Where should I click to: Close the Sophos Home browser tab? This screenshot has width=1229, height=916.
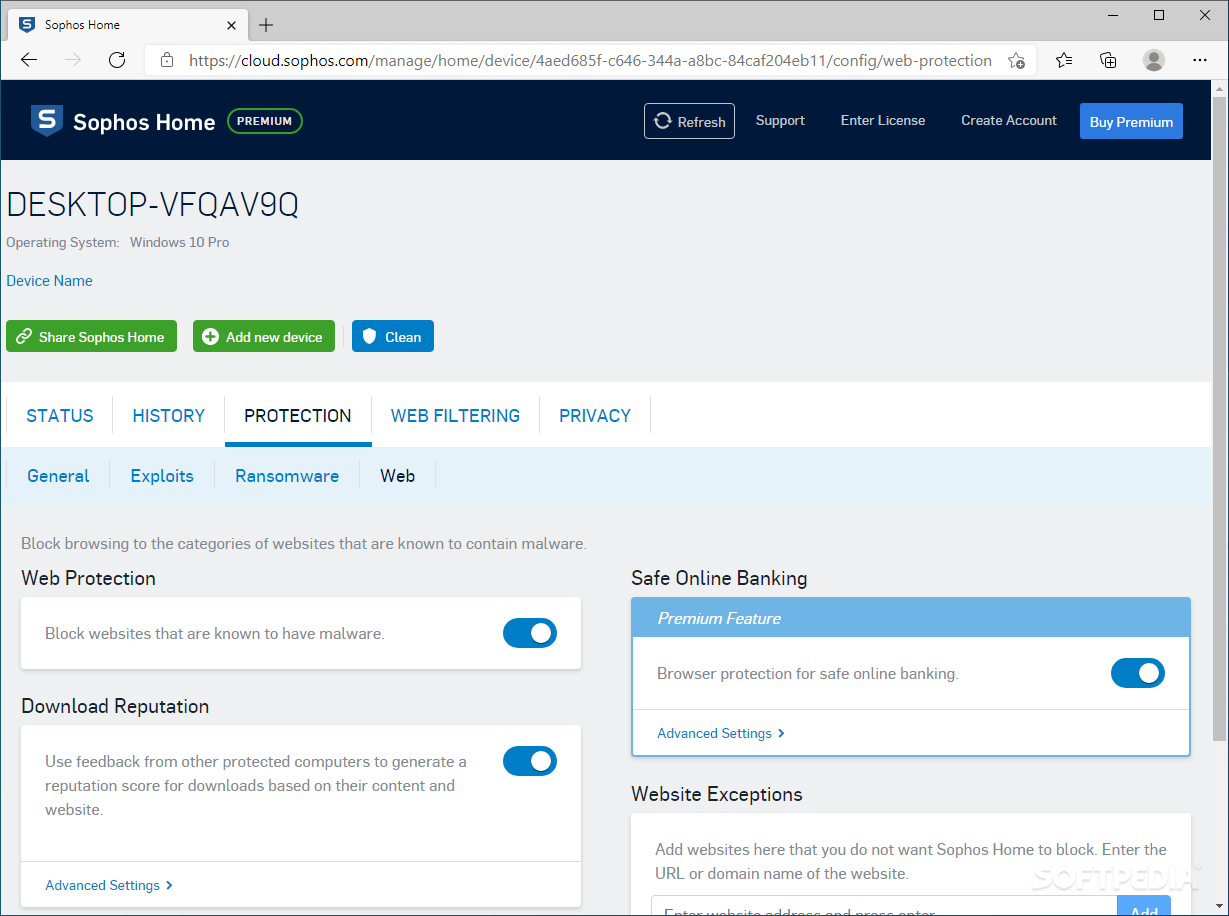(x=231, y=25)
